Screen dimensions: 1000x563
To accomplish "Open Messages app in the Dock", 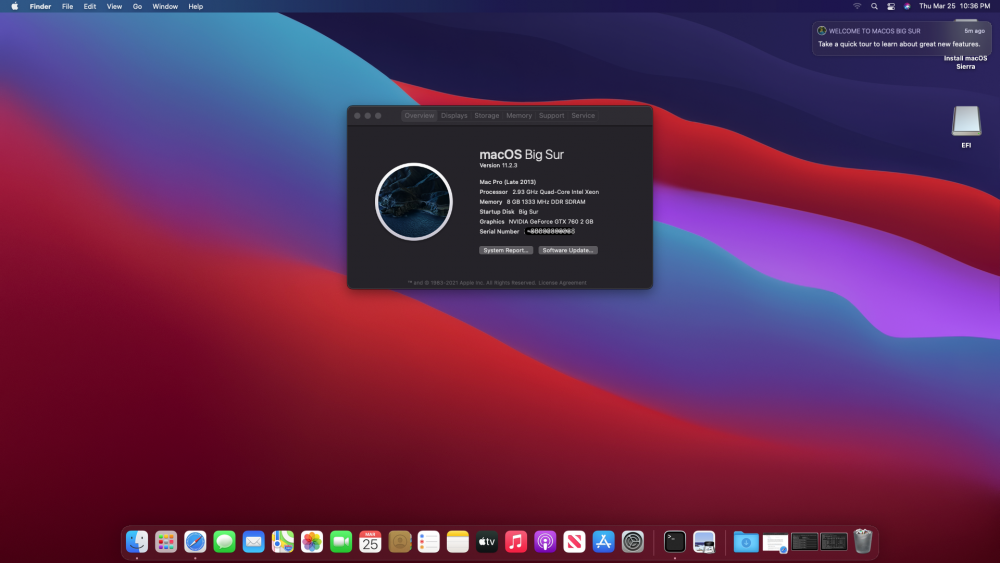I will (224, 542).
